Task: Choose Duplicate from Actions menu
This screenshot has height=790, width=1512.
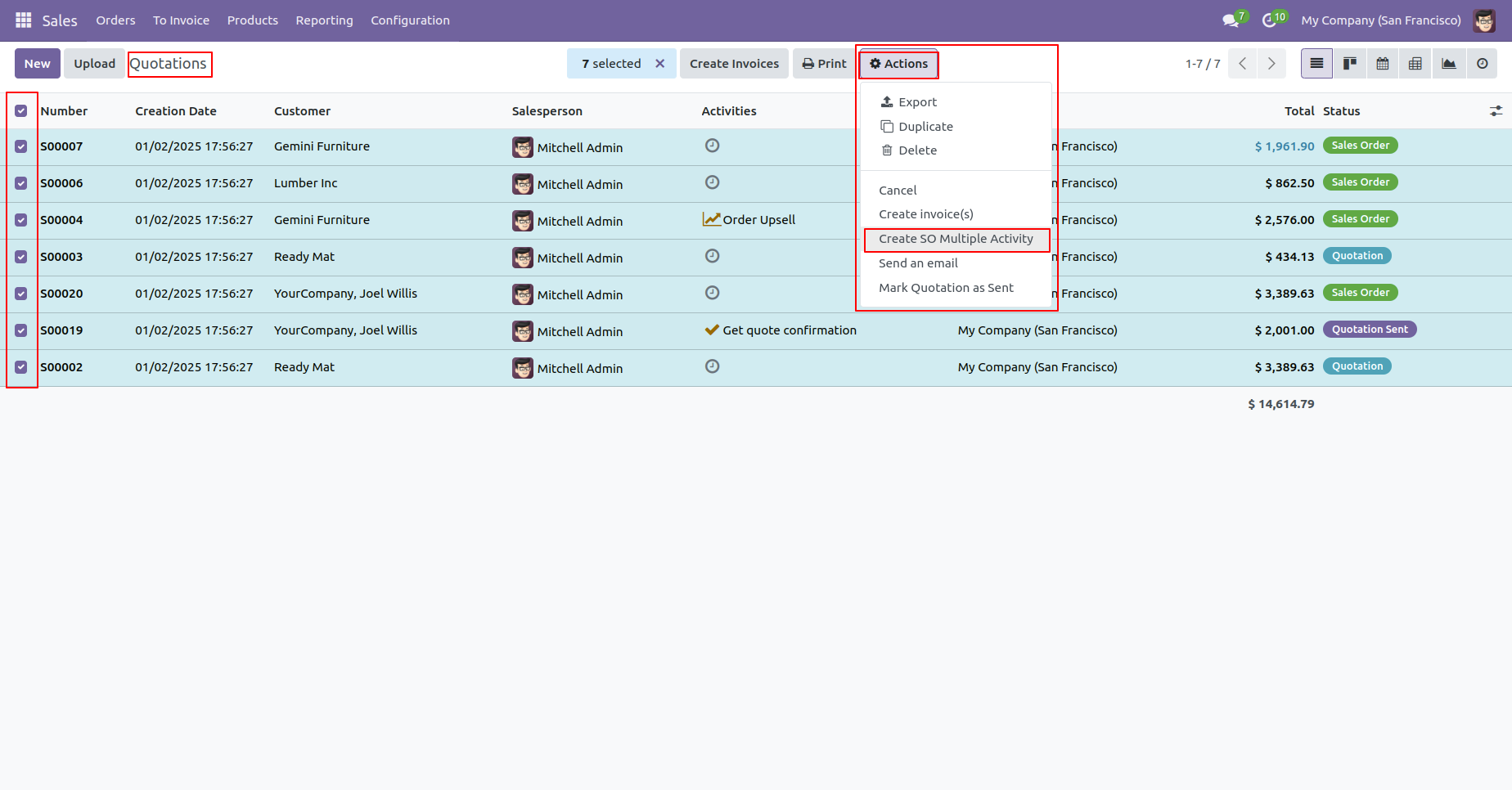Action: (956, 127)
